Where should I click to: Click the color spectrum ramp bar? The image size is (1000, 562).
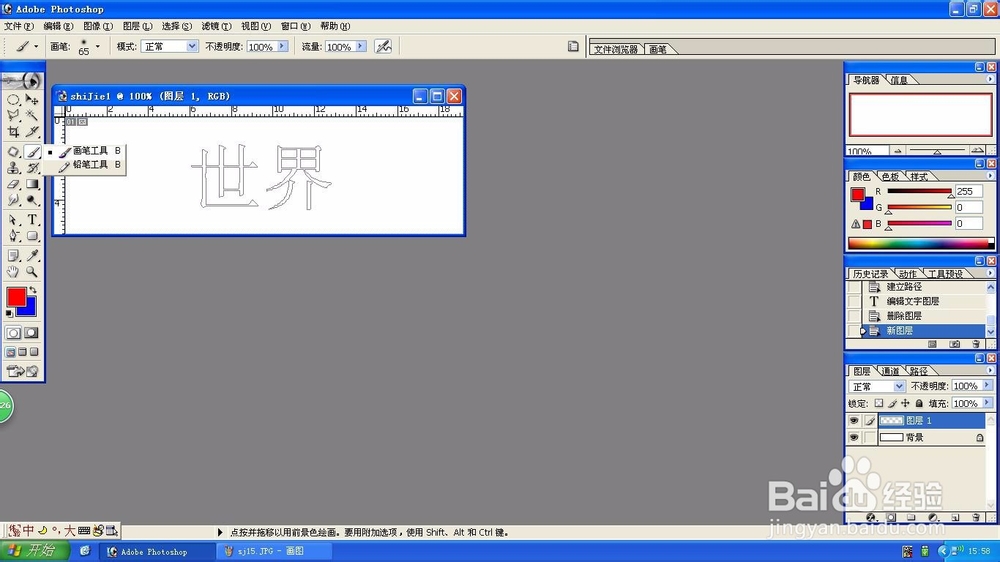[920, 243]
